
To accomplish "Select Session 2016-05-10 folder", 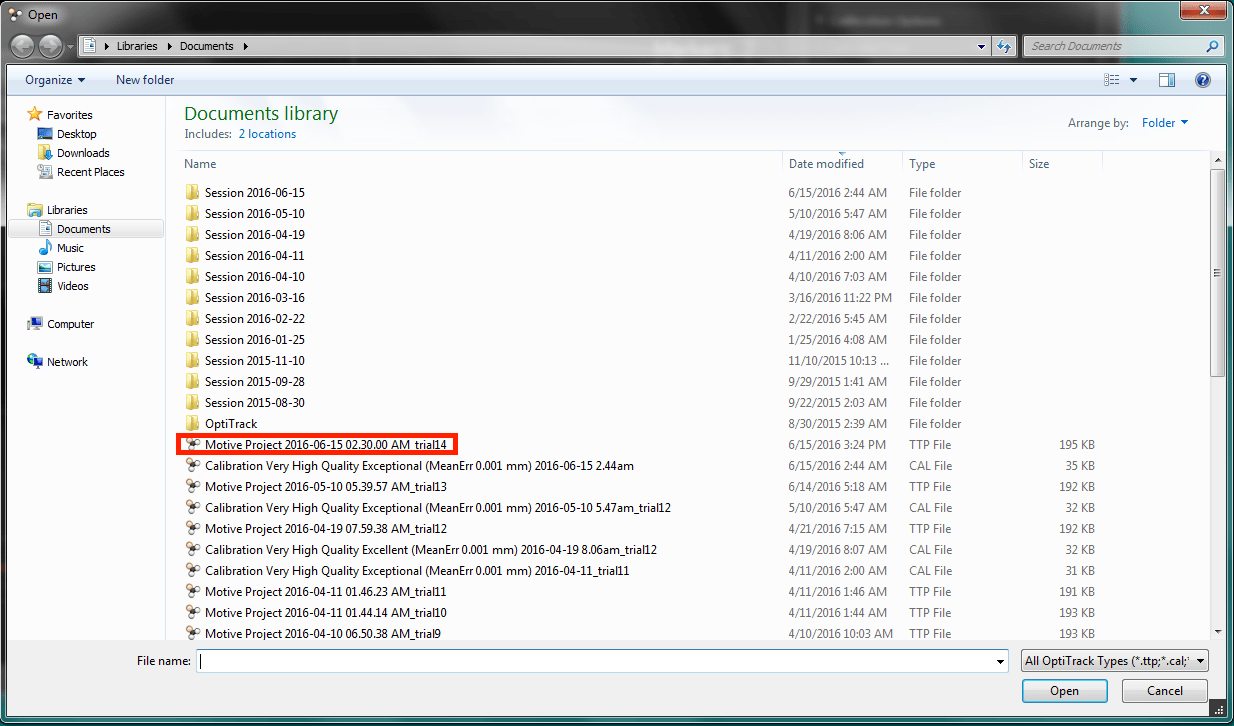I will click(x=255, y=213).
